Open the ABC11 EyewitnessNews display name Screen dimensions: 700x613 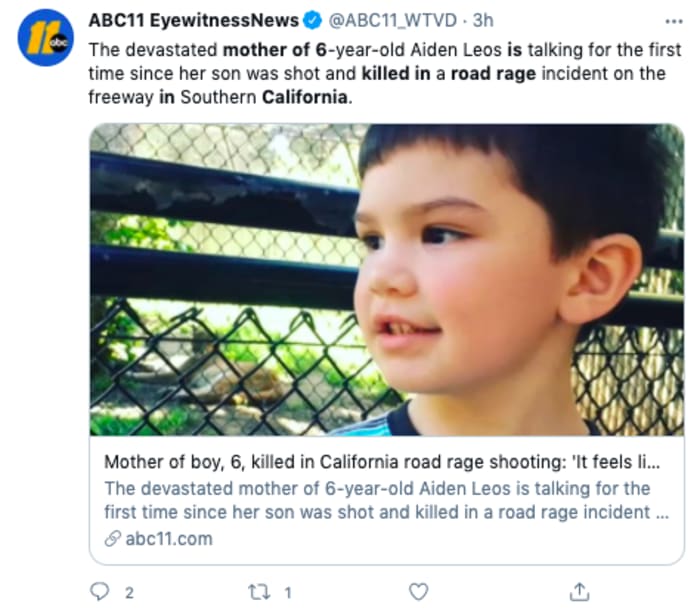click(x=194, y=21)
